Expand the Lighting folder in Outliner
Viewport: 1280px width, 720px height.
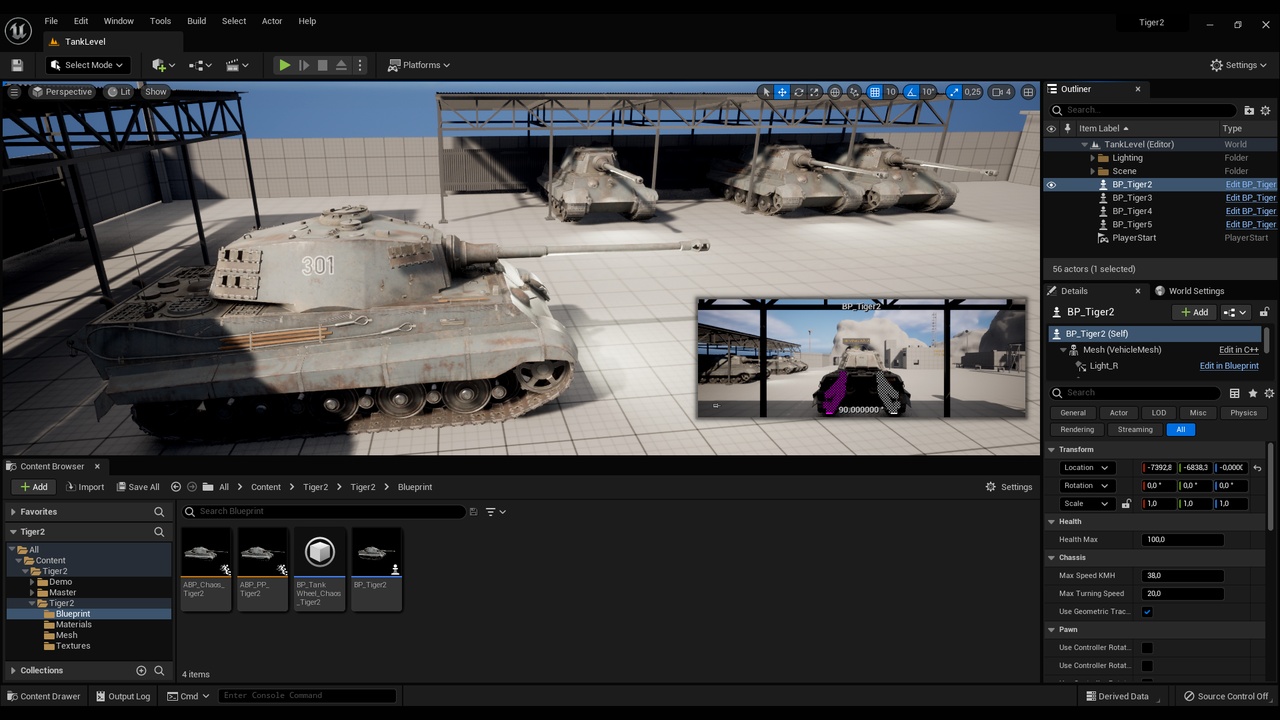tap(1092, 158)
